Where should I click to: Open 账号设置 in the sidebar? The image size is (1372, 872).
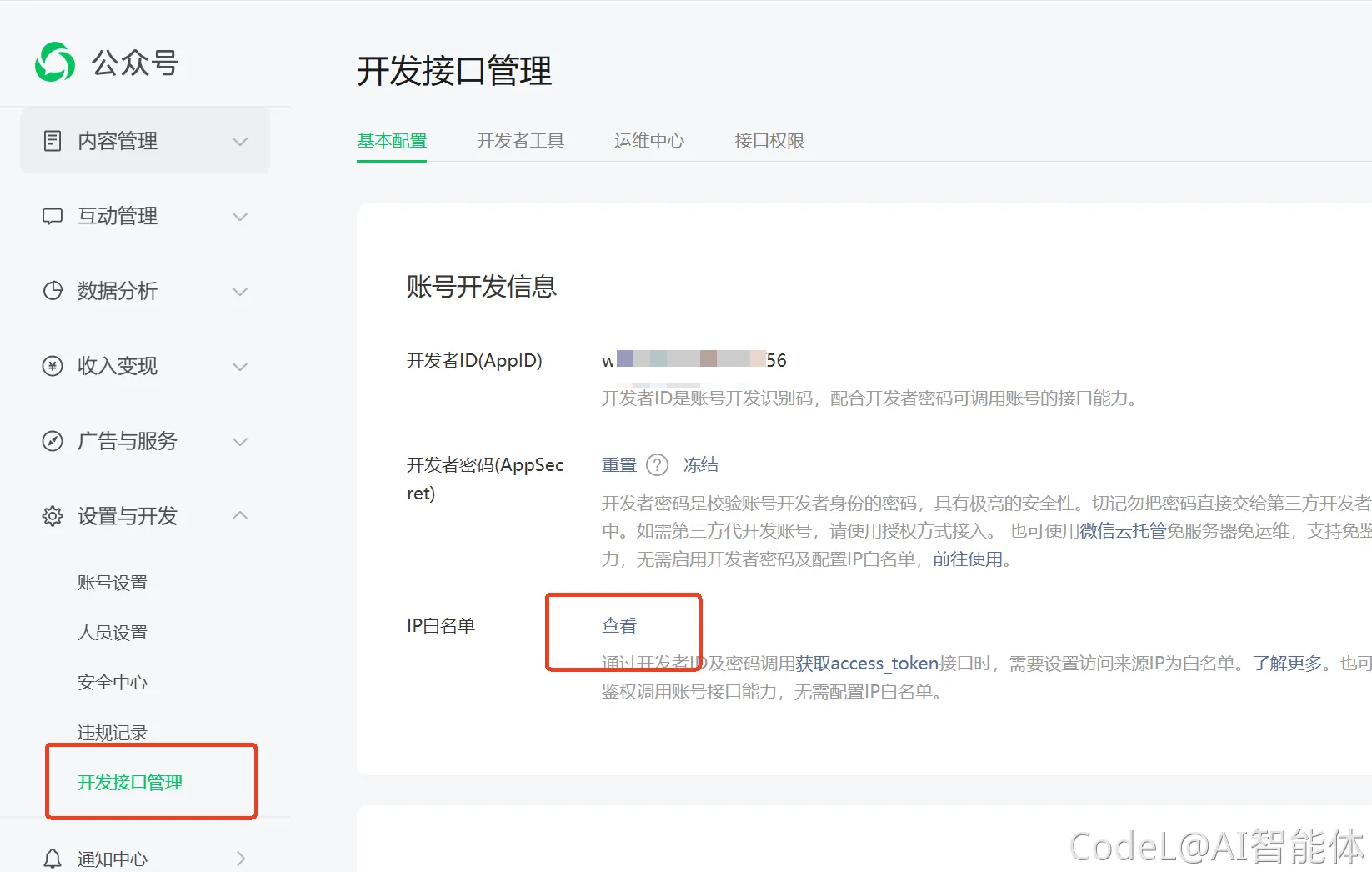pyautogui.click(x=113, y=583)
